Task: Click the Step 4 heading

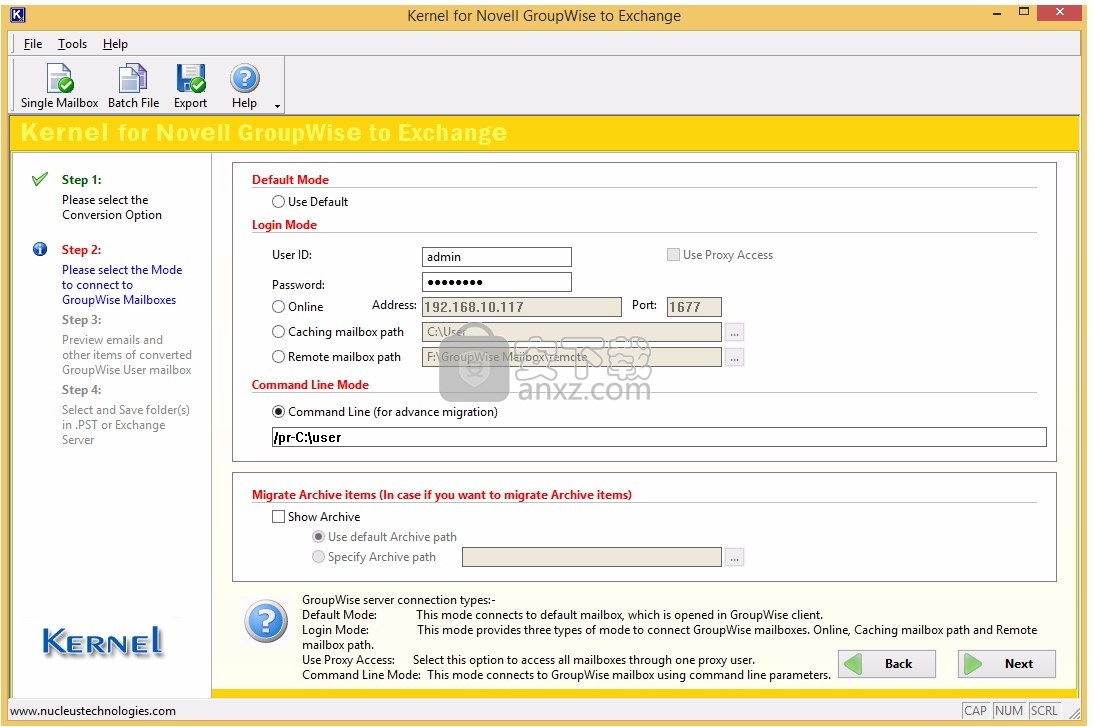Action: (x=82, y=389)
